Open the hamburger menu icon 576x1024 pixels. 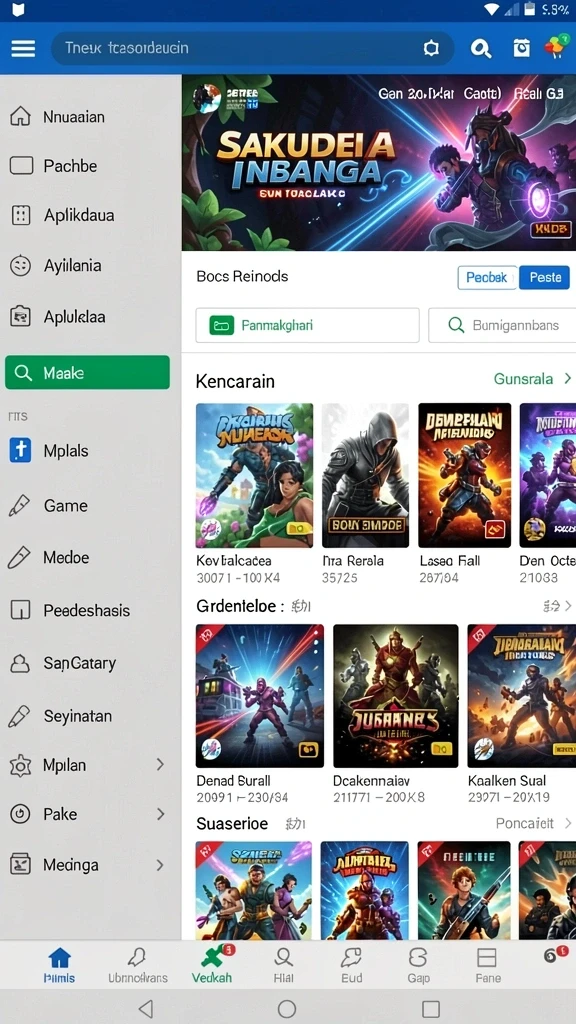click(x=23, y=48)
